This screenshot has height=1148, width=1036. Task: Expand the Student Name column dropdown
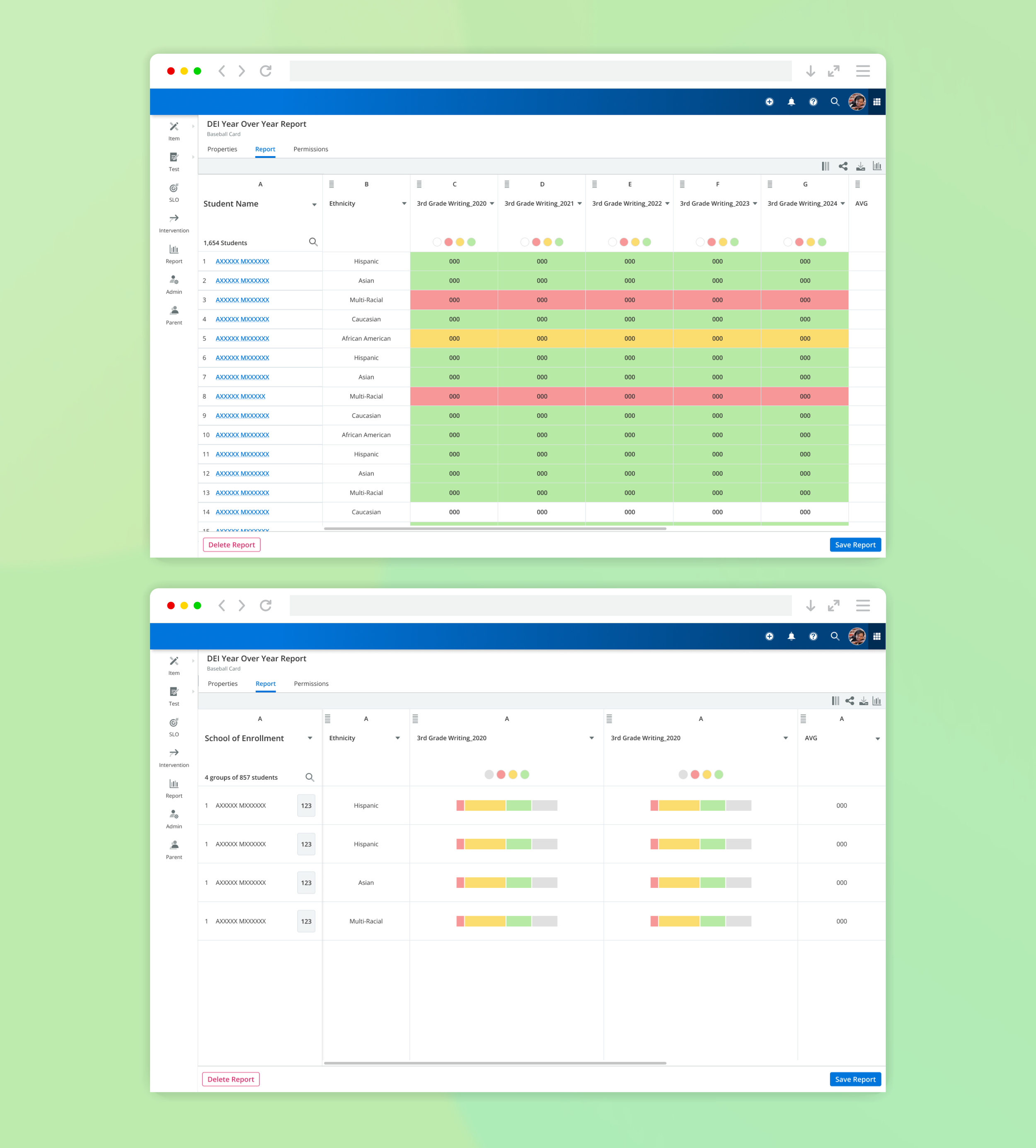(314, 204)
